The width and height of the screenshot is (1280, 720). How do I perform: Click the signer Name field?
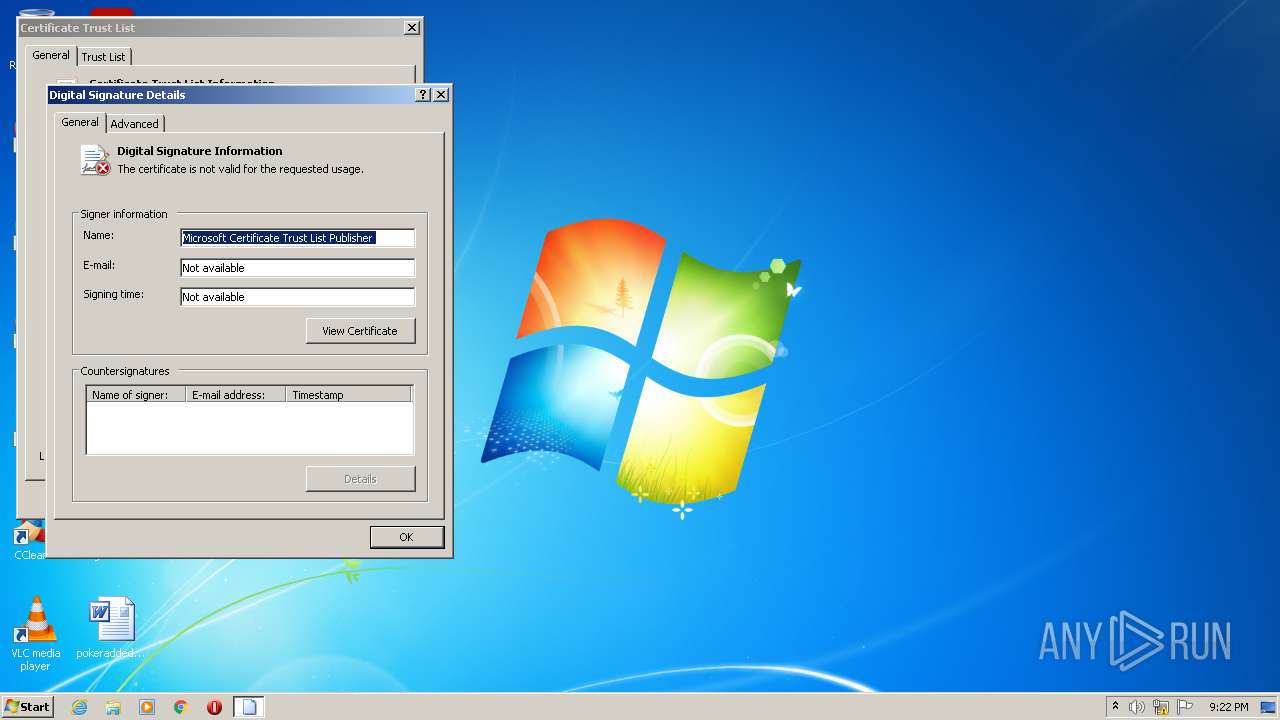coord(297,238)
